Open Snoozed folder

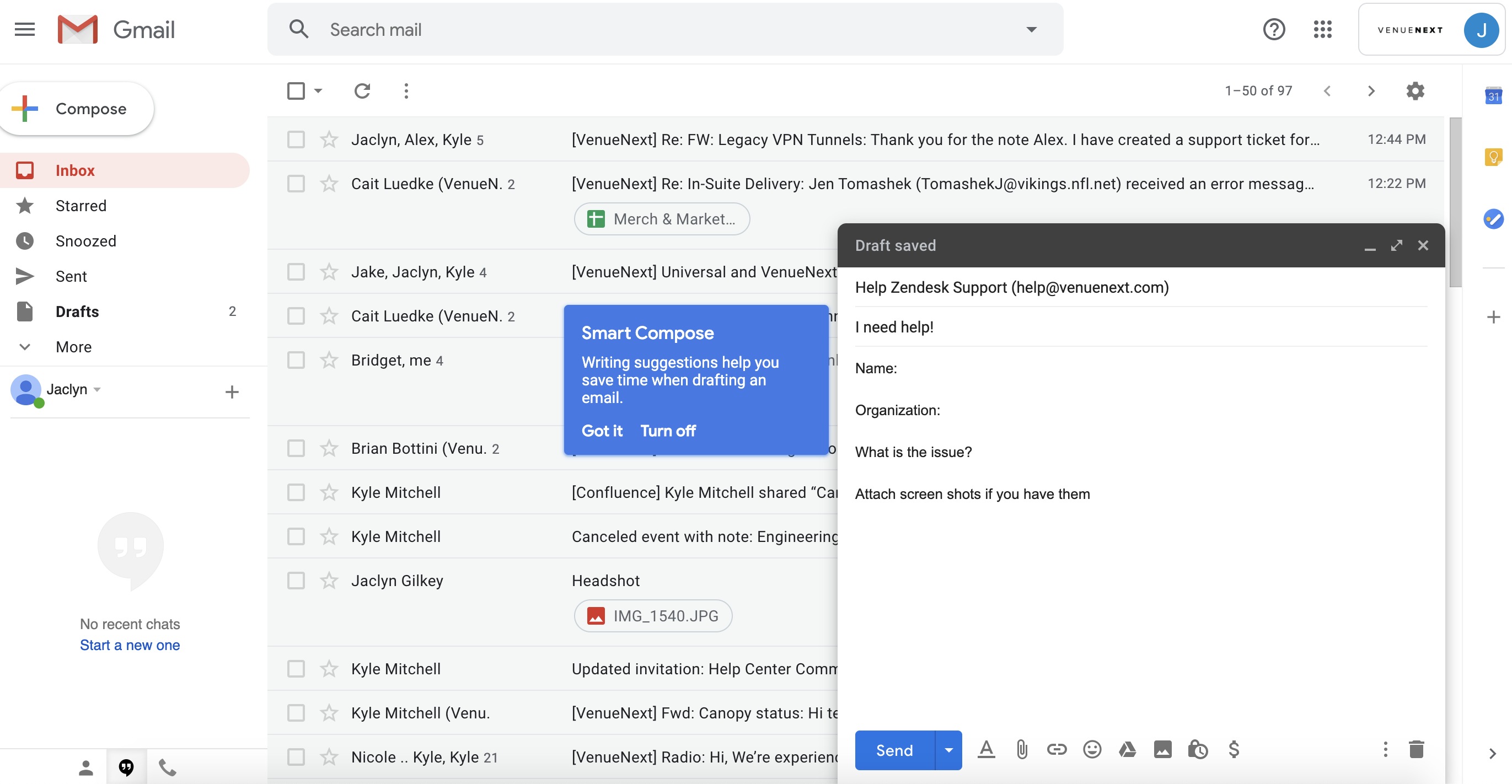pos(125,240)
